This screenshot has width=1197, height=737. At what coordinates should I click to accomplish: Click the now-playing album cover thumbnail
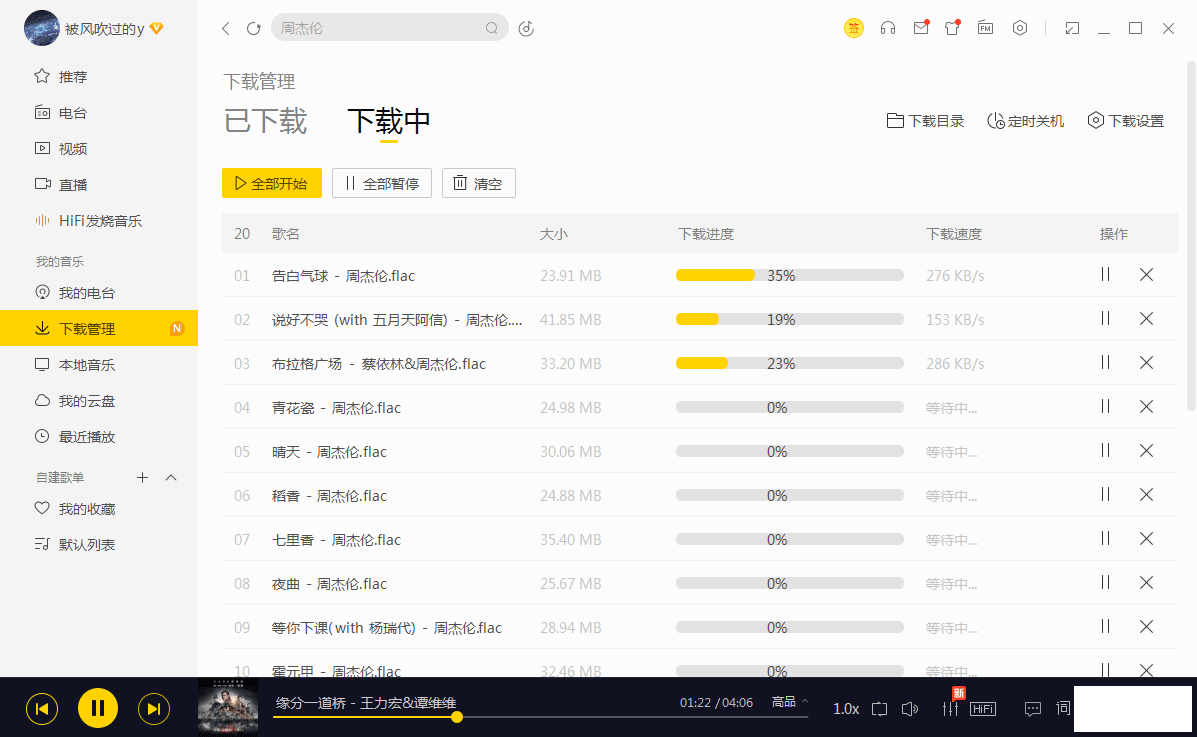[x=227, y=707]
